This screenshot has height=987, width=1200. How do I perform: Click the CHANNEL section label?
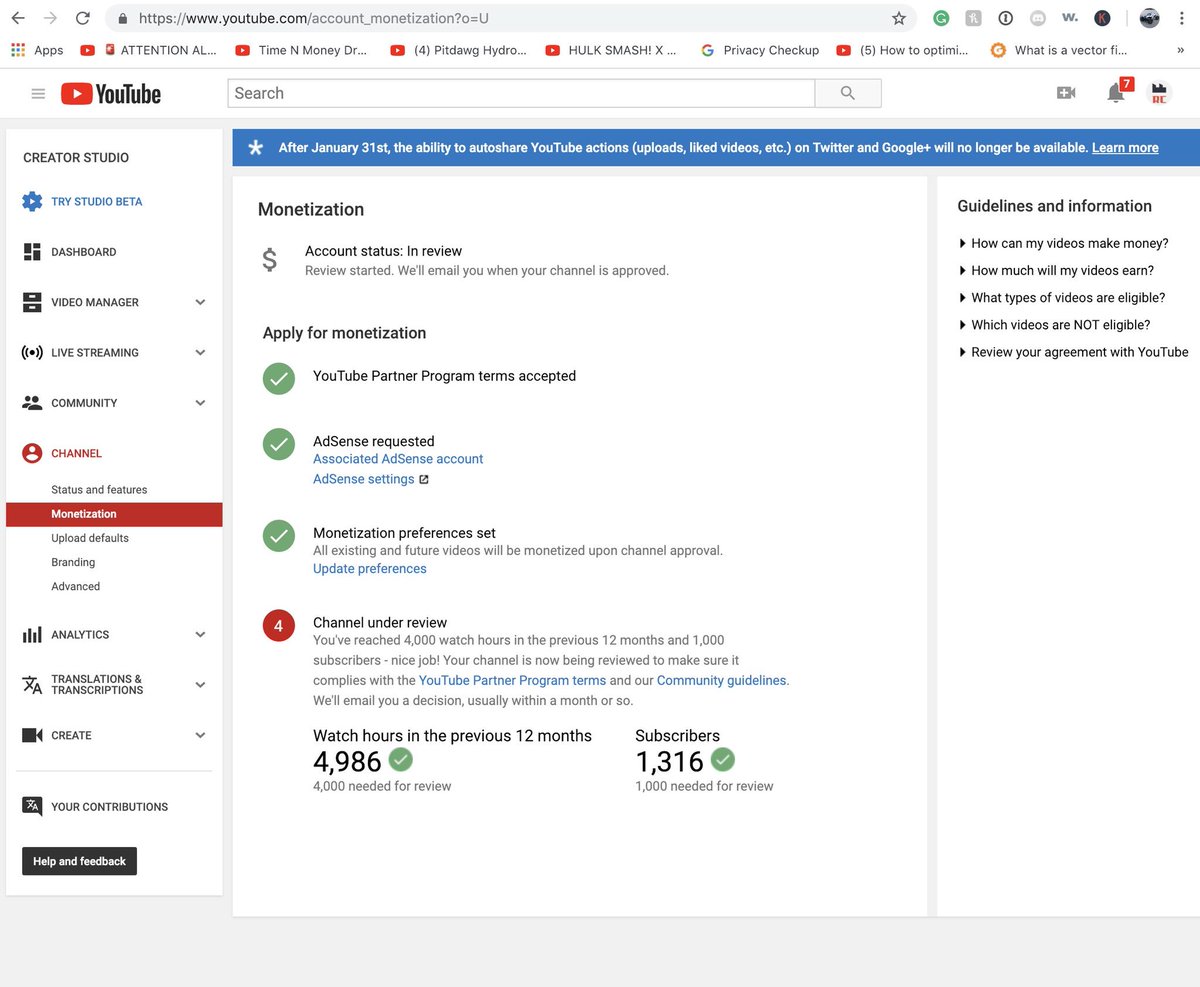[77, 454]
